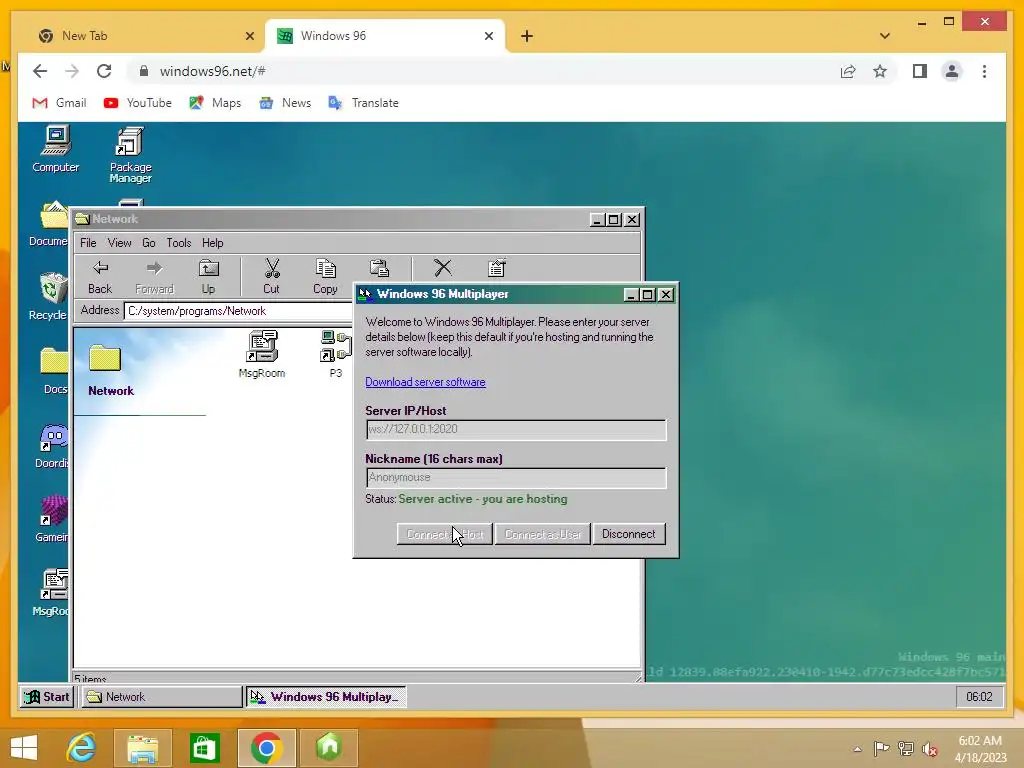Select the Windows 96 Multiplayer taskbar entry

(x=326, y=697)
